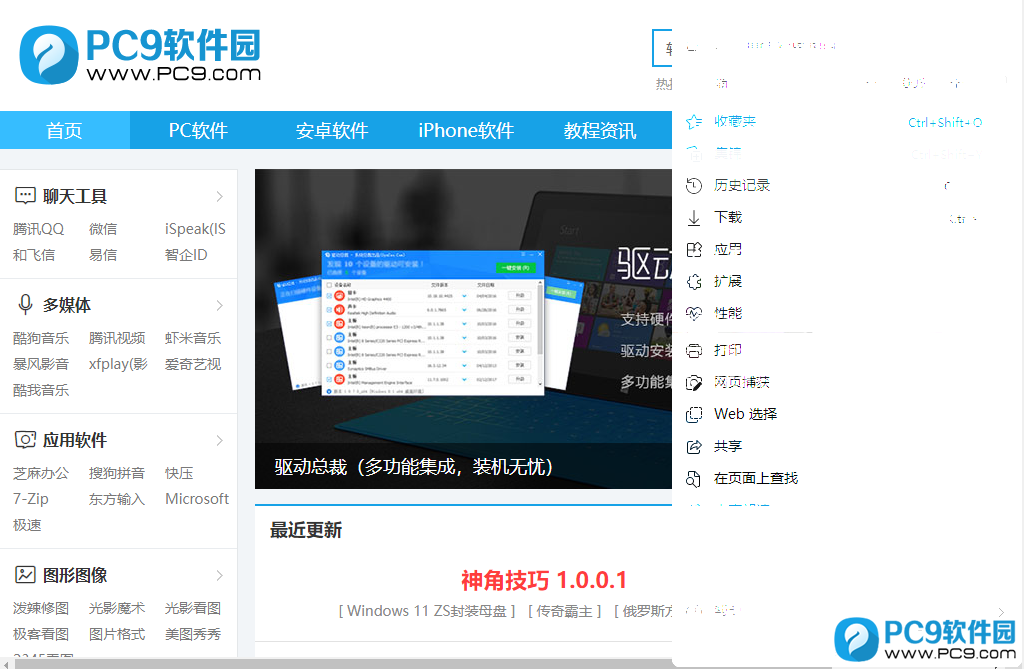This screenshot has width=1025, height=669.
Task: Open the 光影魔术 link
Action: tap(117, 608)
